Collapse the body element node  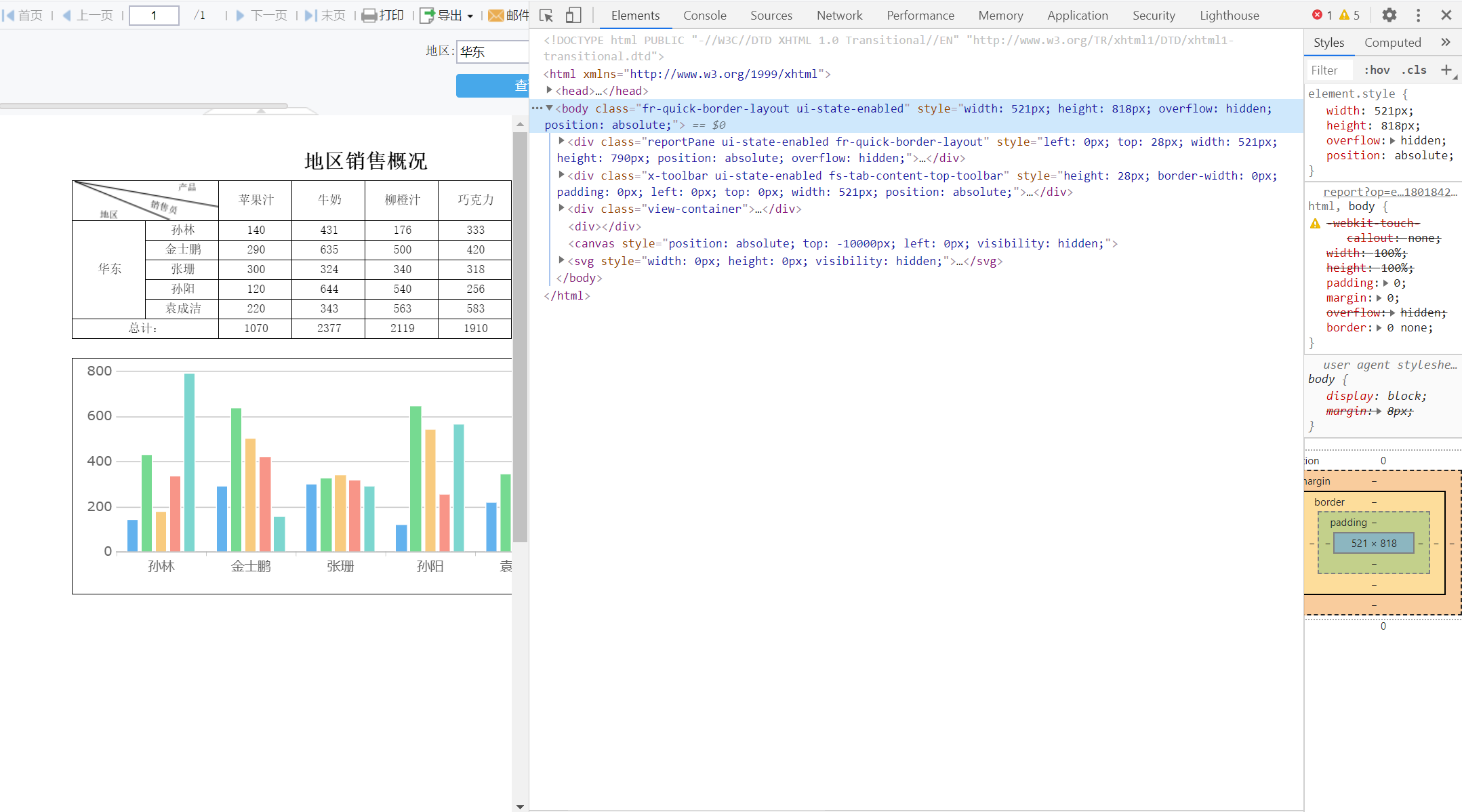pos(550,108)
